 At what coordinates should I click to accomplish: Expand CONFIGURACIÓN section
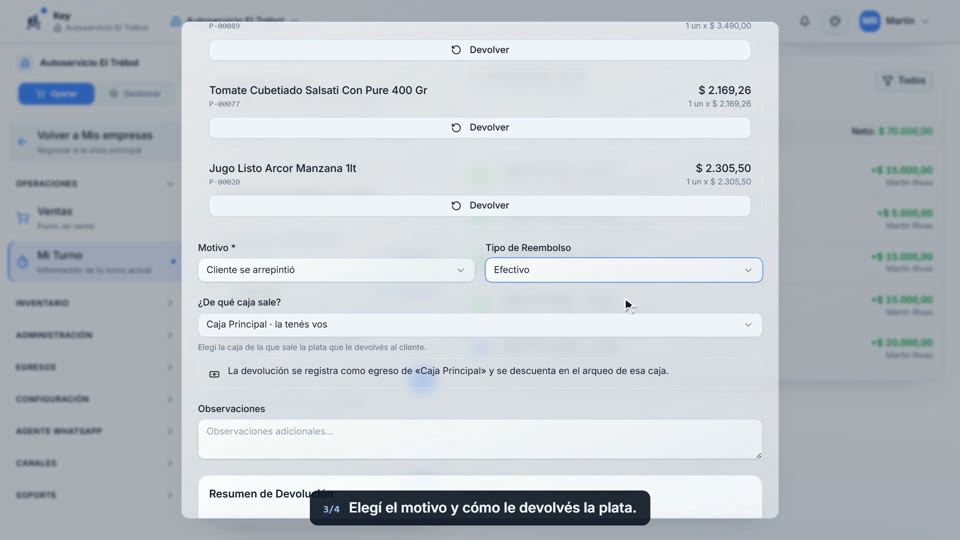(95, 399)
